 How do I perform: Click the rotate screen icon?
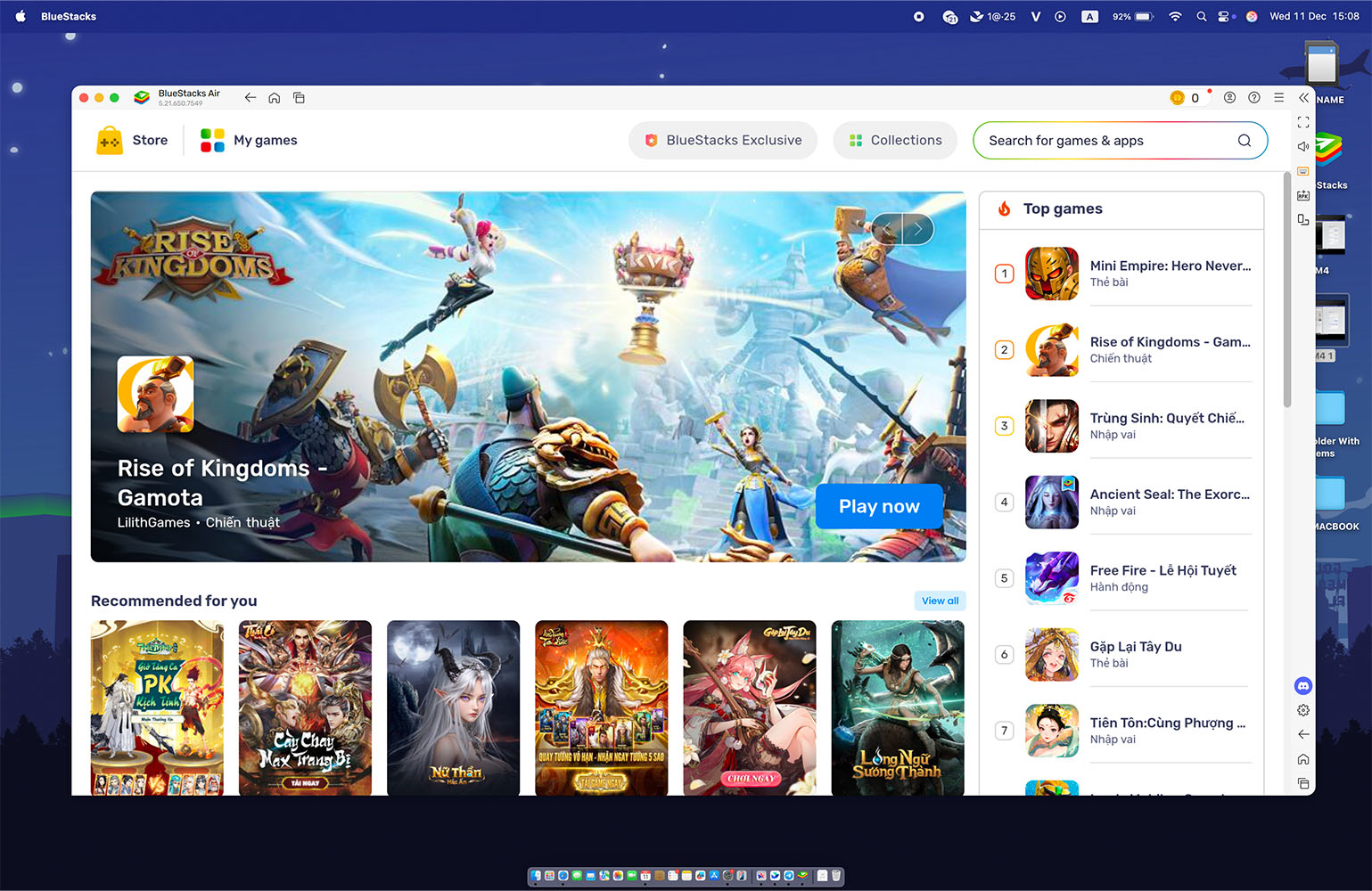[1303, 219]
